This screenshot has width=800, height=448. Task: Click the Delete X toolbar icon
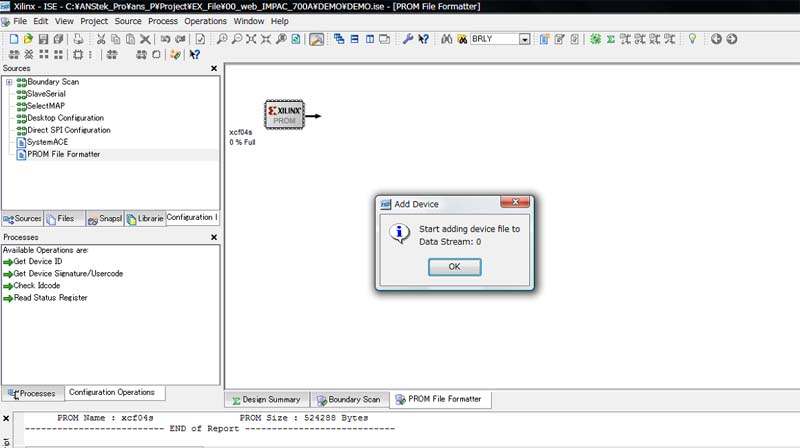pyautogui.click(x=145, y=39)
